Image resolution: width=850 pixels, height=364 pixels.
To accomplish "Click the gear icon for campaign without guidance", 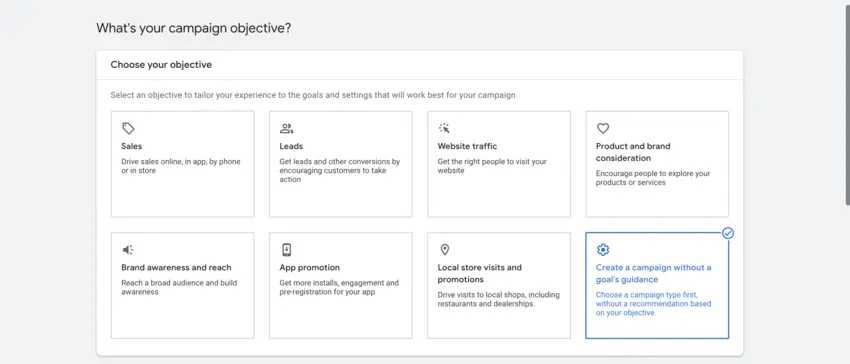I will (603, 250).
